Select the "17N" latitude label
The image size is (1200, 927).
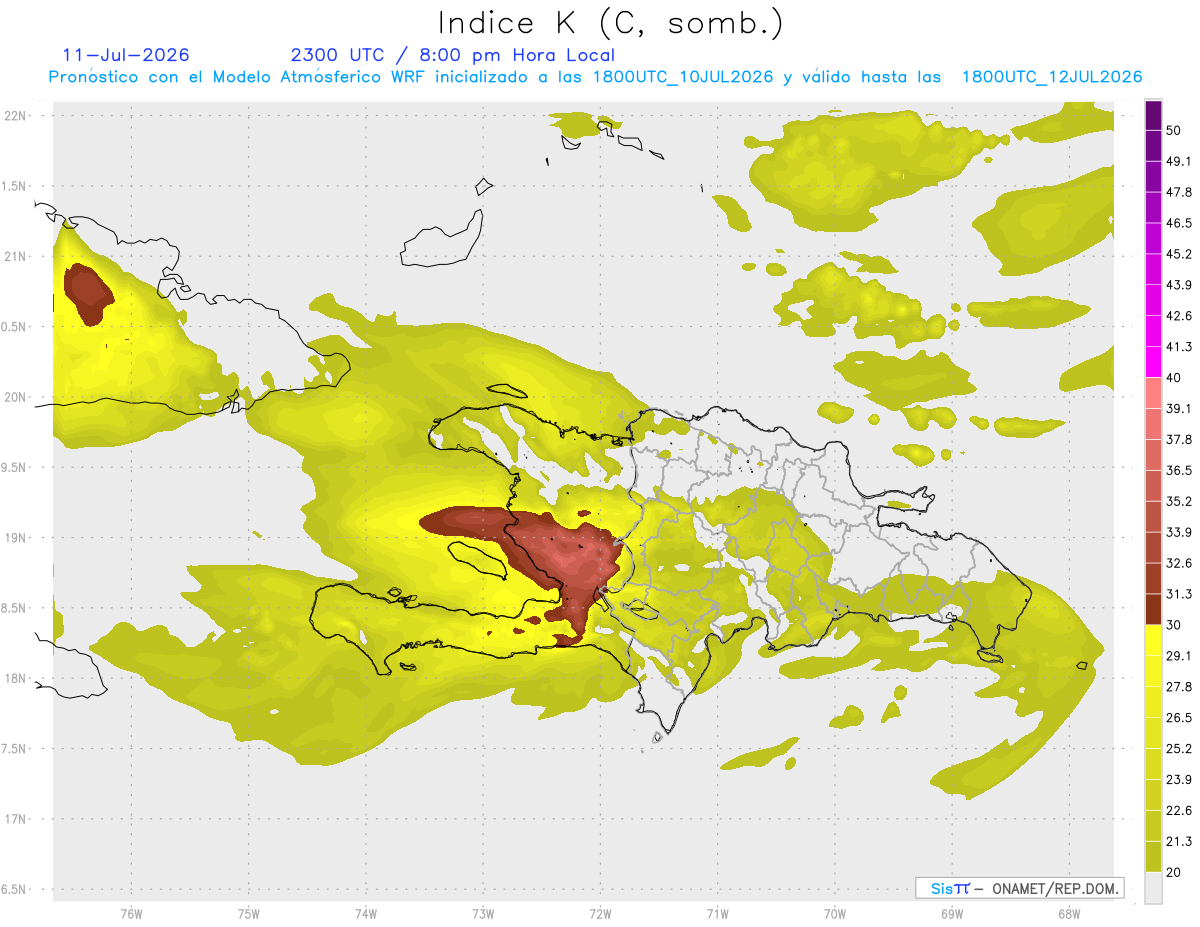pyautogui.click(x=16, y=819)
